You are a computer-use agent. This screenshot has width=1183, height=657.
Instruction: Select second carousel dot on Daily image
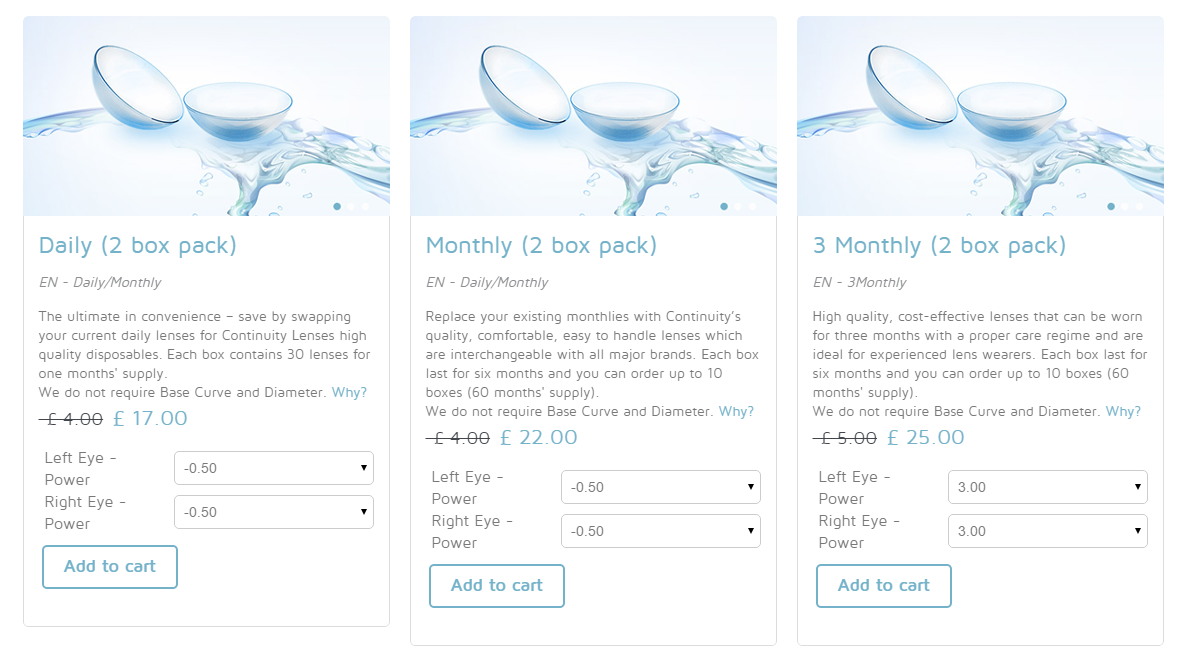[351, 207]
